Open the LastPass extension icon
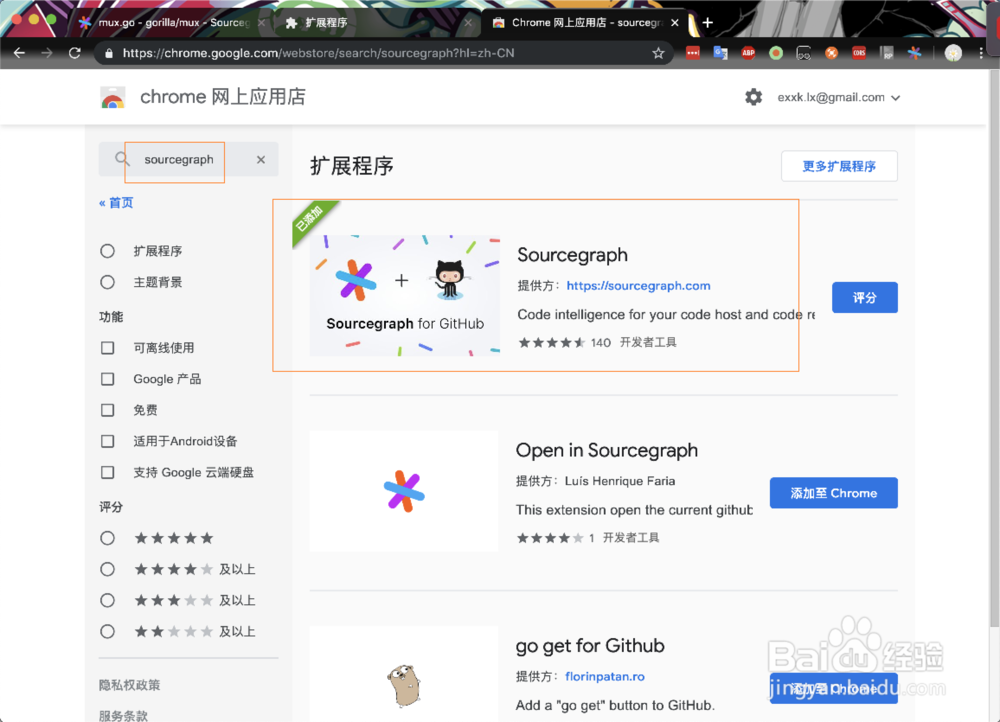The width and height of the screenshot is (1000, 722). (x=693, y=53)
